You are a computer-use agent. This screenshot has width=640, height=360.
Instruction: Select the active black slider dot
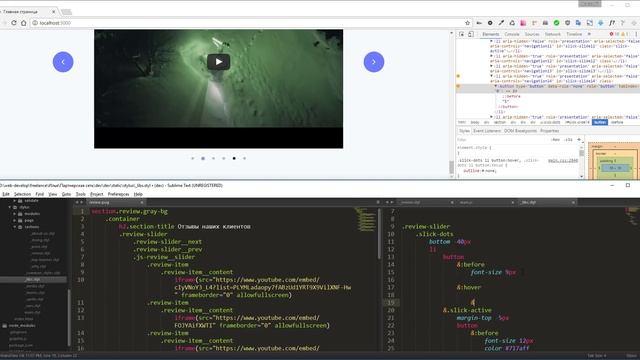tap(234, 158)
